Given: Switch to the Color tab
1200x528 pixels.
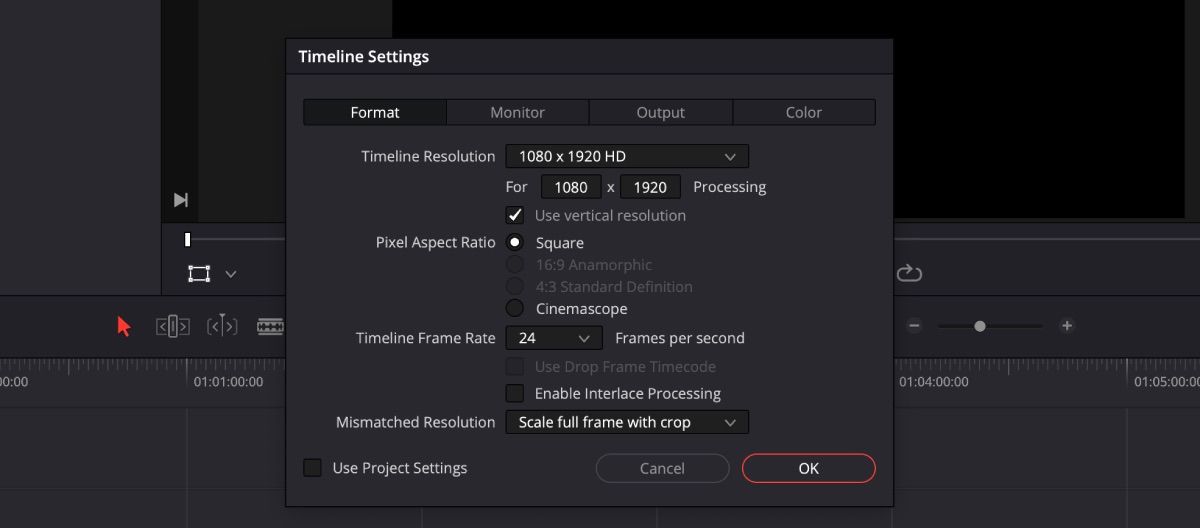Looking at the screenshot, I should coord(803,112).
